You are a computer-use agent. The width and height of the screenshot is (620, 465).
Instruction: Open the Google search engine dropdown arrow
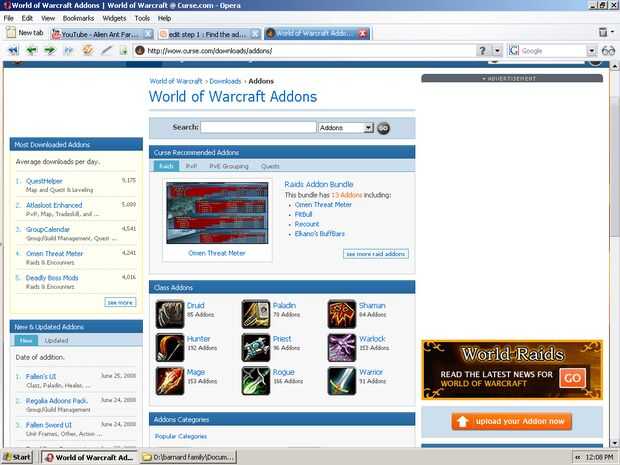pos(591,51)
